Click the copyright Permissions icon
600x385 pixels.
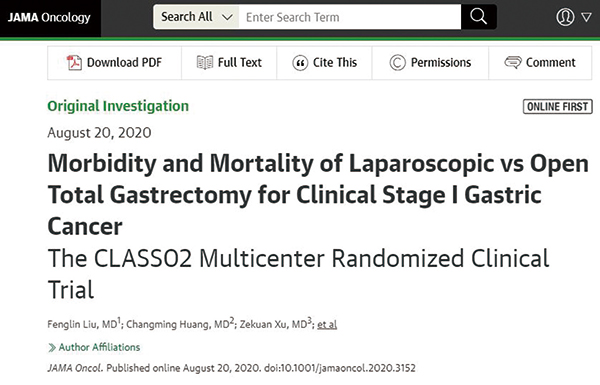click(x=397, y=63)
